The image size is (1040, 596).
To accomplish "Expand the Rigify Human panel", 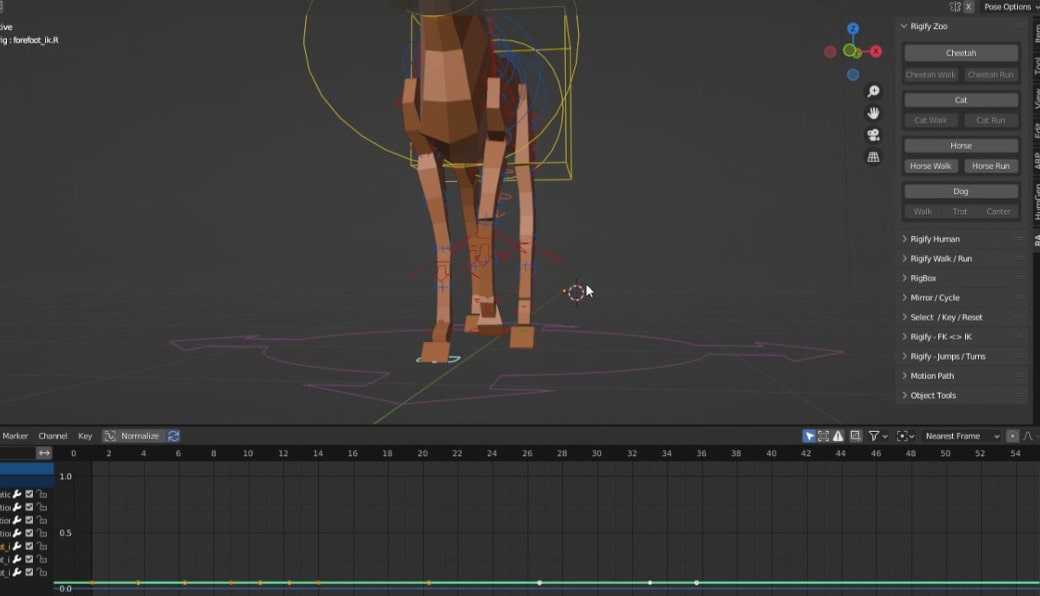I will click(935, 239).
